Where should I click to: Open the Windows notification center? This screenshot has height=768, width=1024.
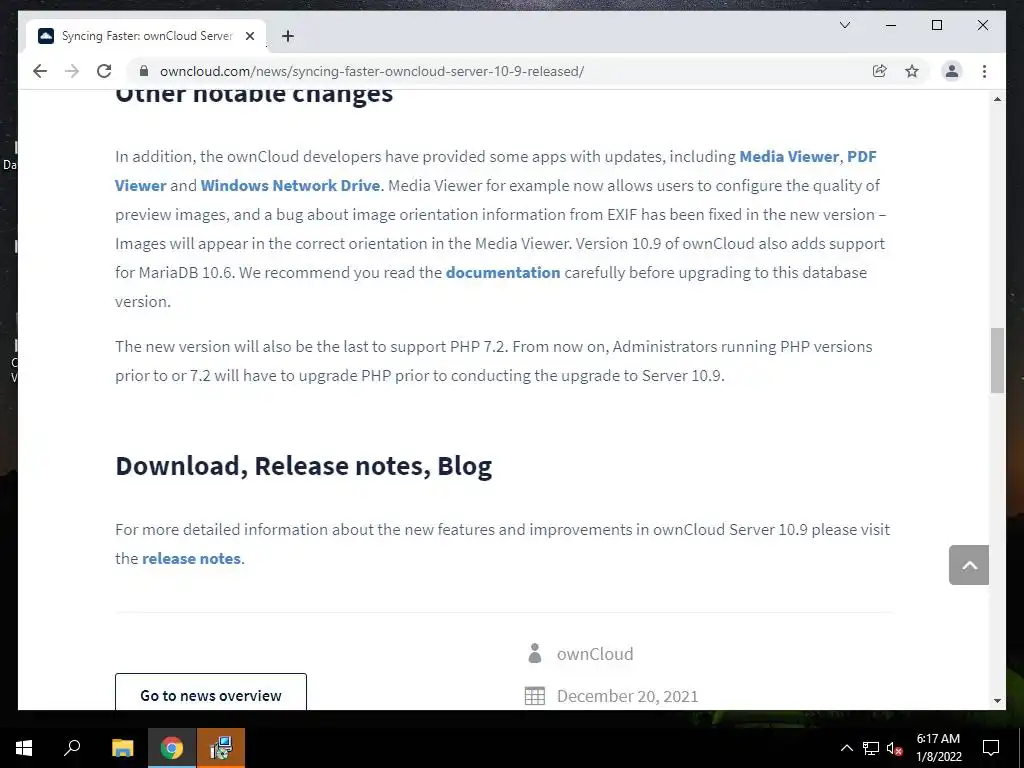(x=991, y=748)
